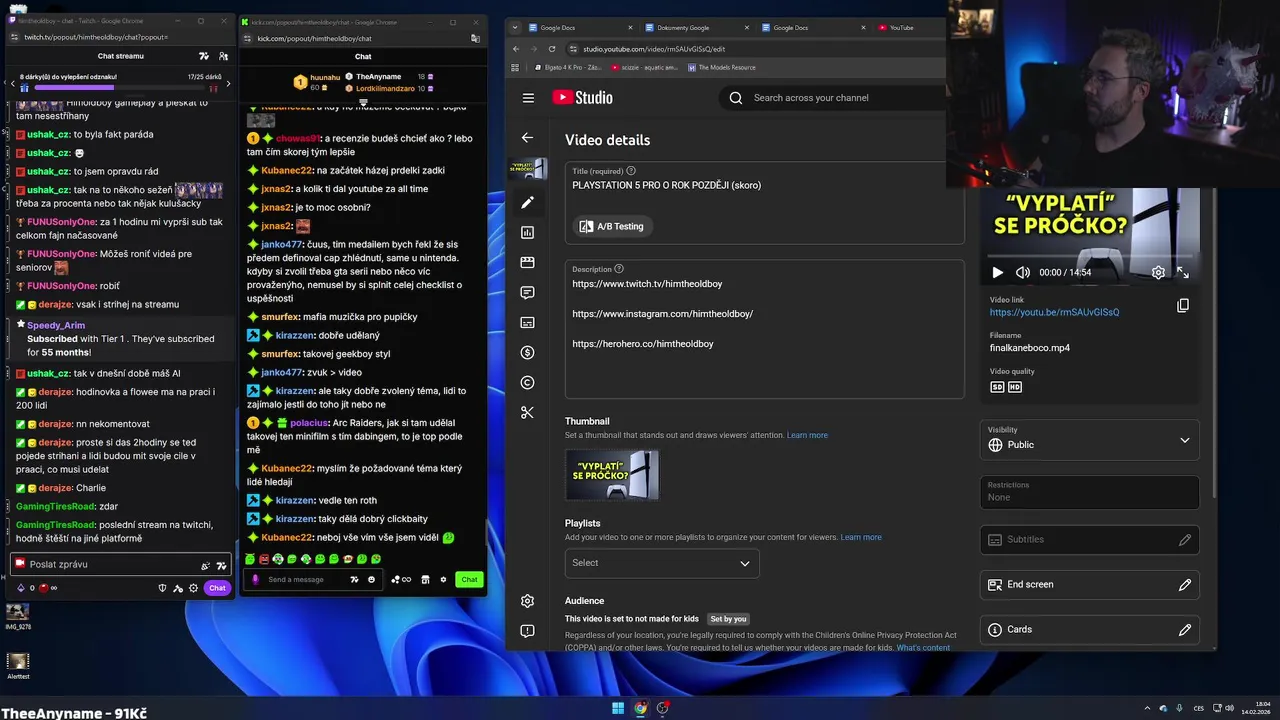The height and width of the screenshot is (720, 1280).
Task: Edit End screen with its pencil icon
Action: point(1185,584)
